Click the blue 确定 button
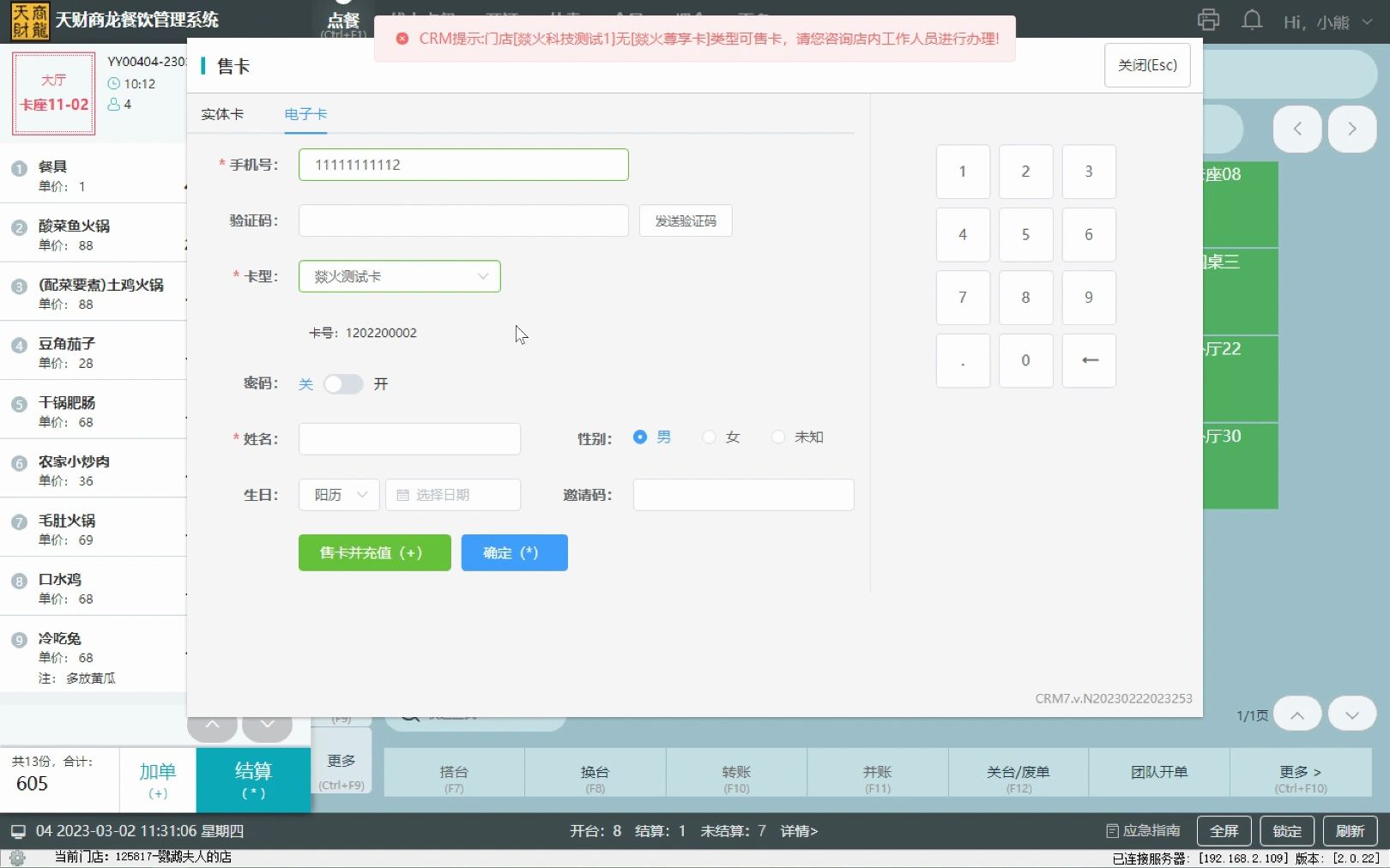 pos(515,552)
